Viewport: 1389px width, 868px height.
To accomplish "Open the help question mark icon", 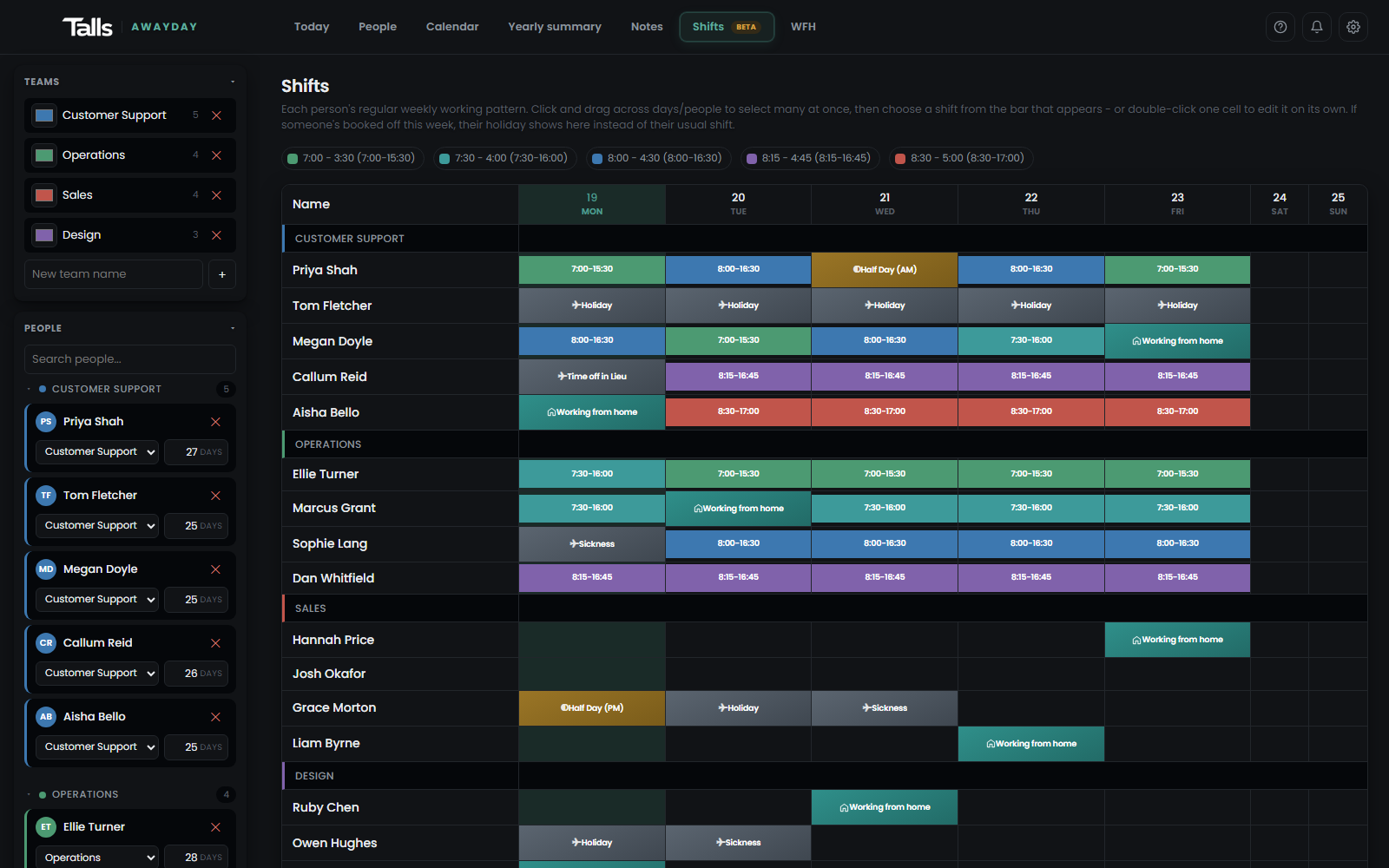I will (x=1280, y=27).
